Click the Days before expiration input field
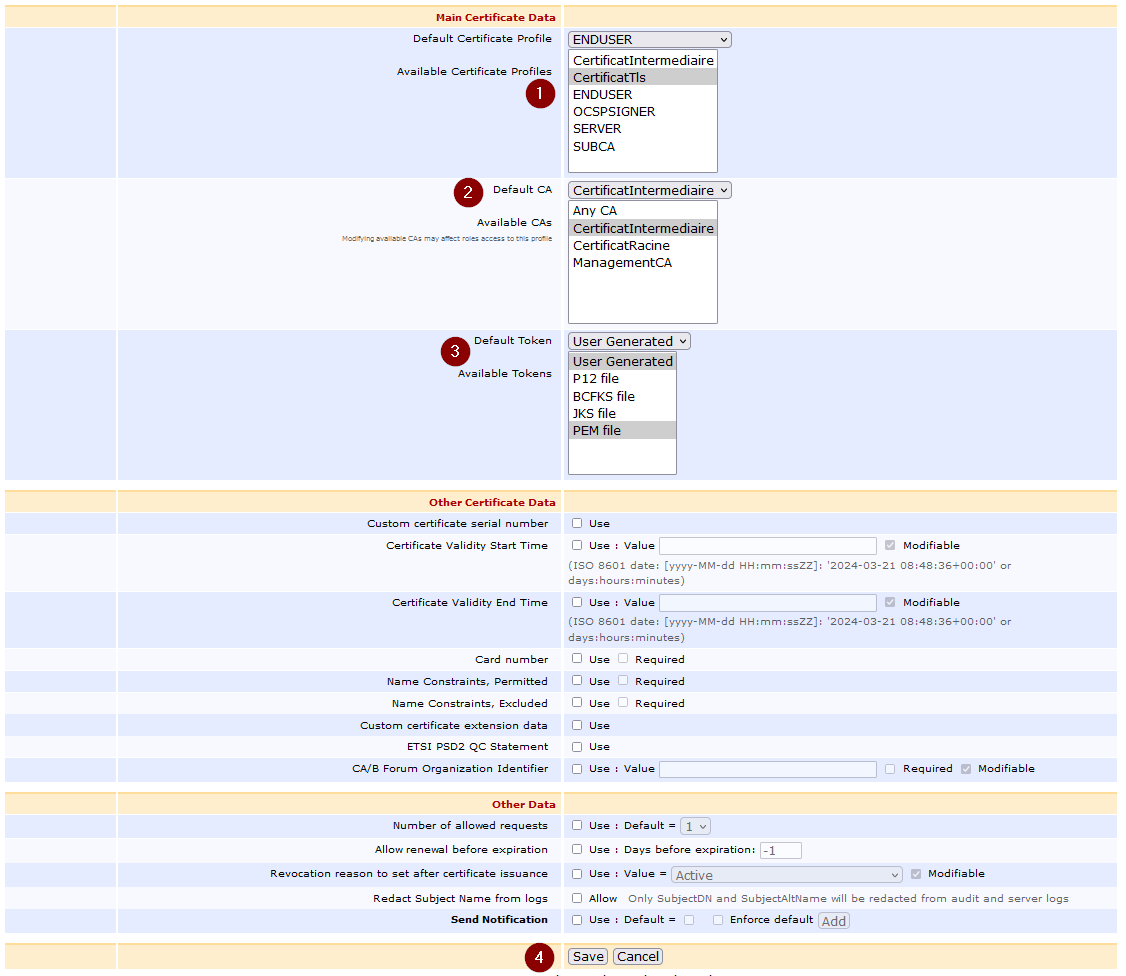Viewport: 1126px width, 976px height. (780, 850)
